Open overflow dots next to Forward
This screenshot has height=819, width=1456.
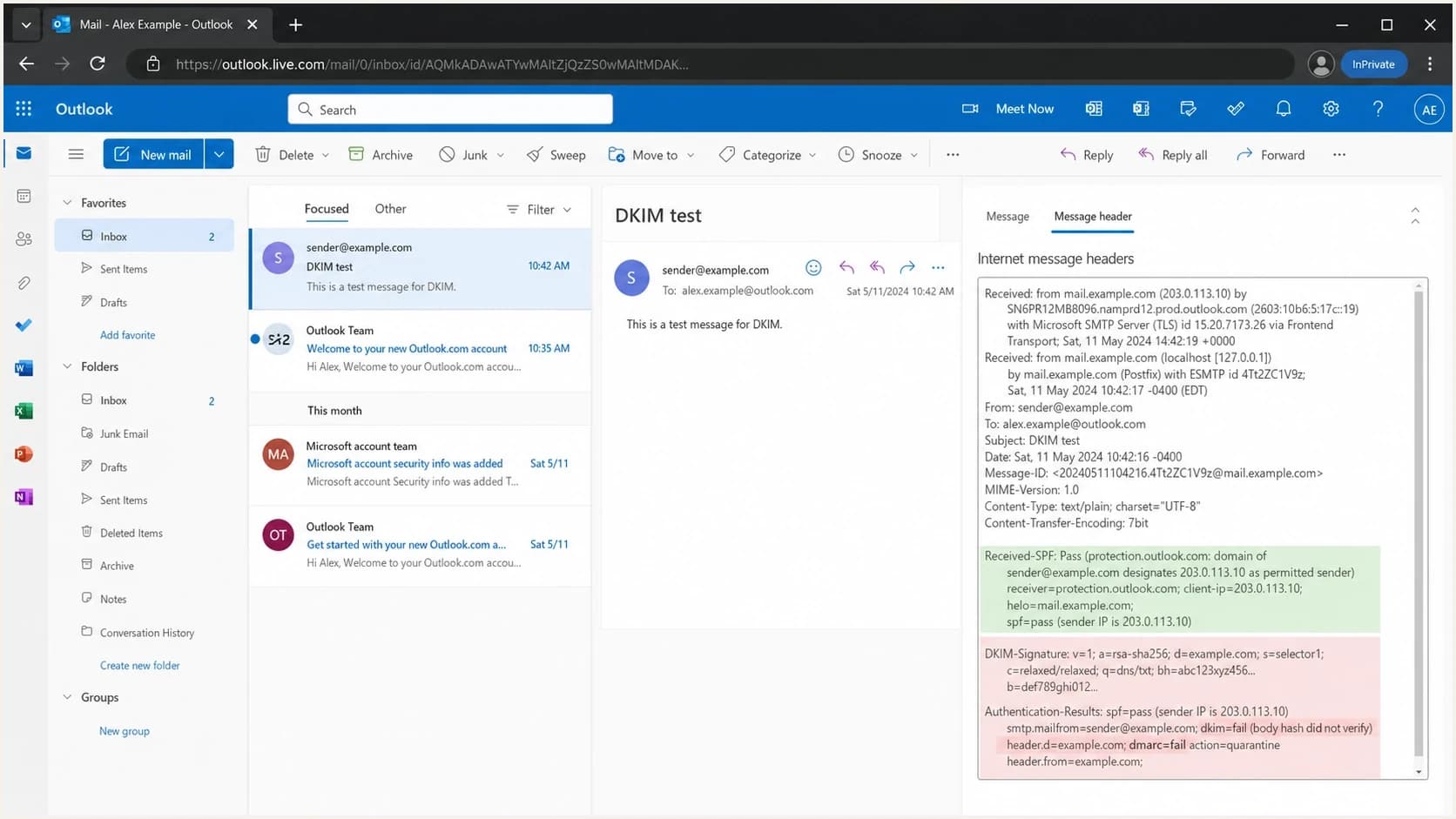point(1339,154)
